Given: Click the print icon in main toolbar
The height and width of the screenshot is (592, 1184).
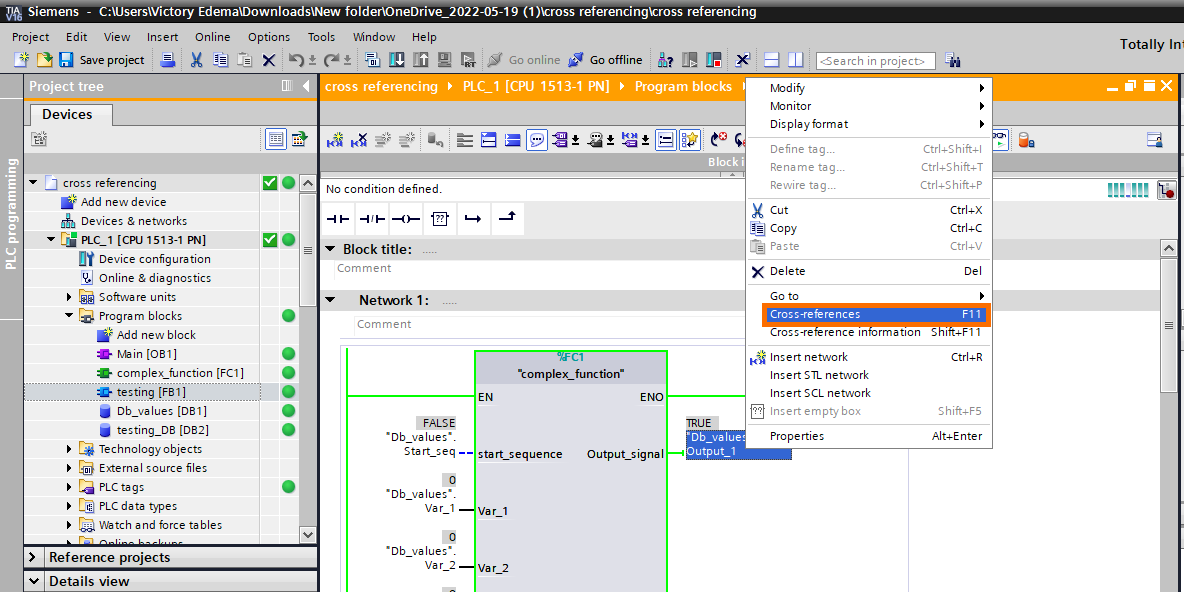Looking at the screenshot, I should click(x=168, y=60).
